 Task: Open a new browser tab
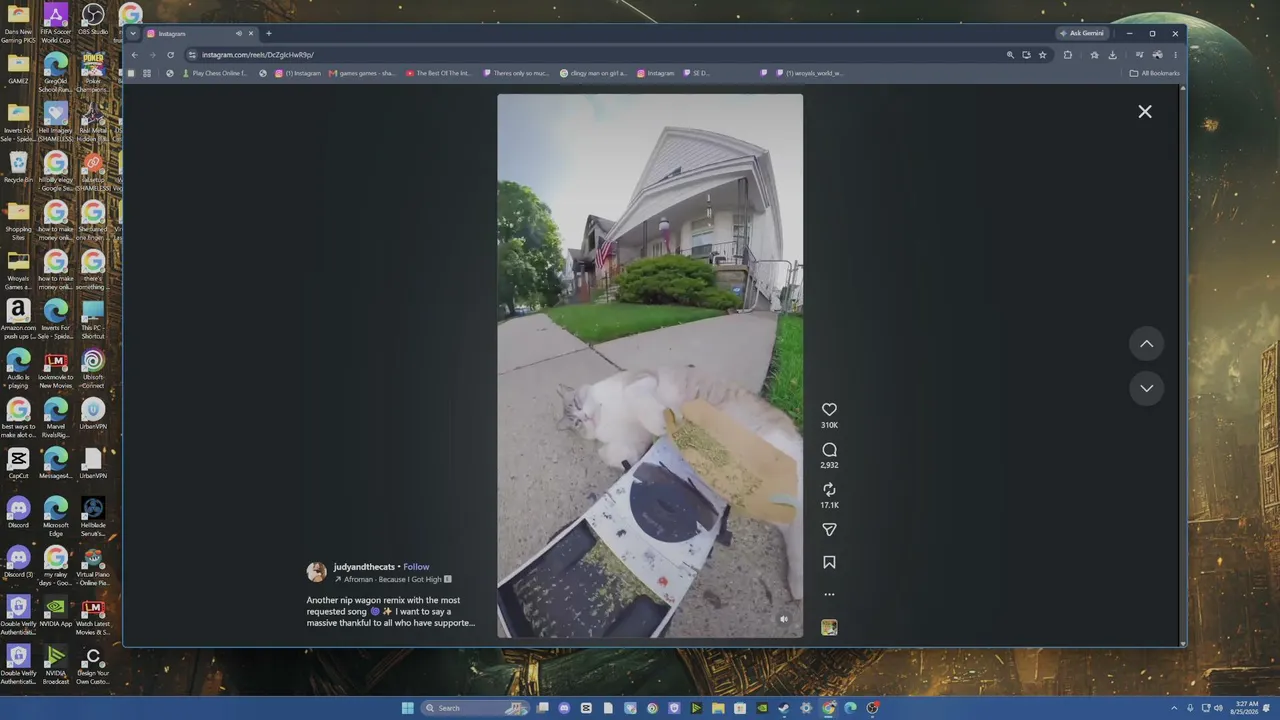268,33
